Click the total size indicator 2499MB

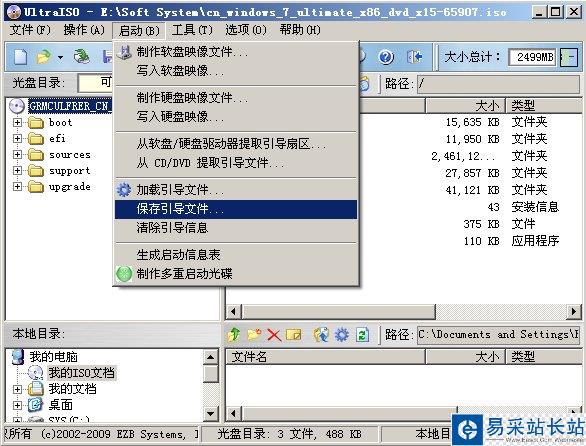(533, 57)
